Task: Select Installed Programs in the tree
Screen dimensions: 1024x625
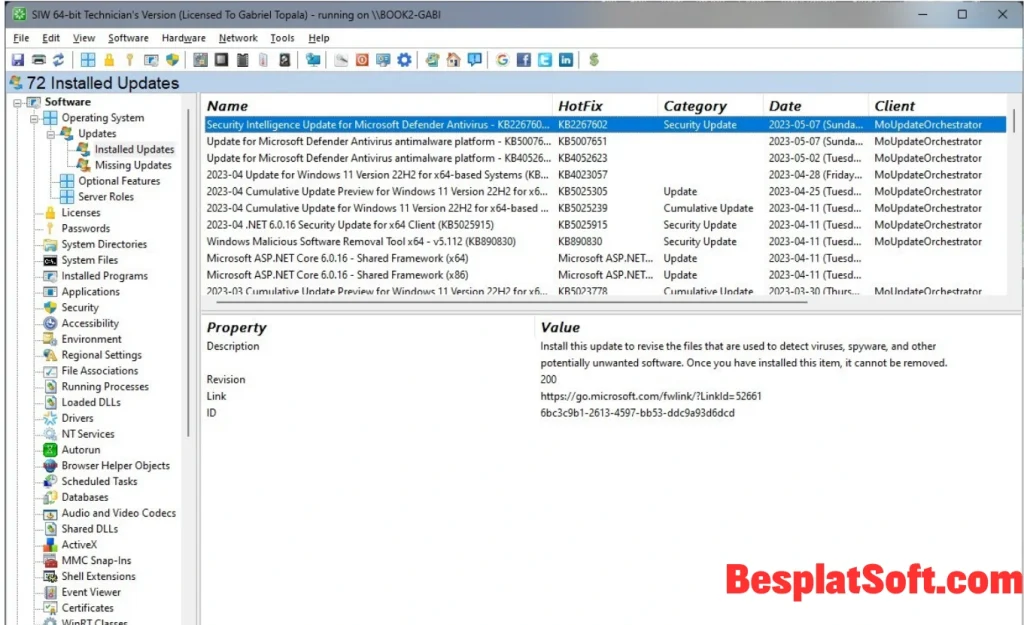Action: [x=104, y=276]
